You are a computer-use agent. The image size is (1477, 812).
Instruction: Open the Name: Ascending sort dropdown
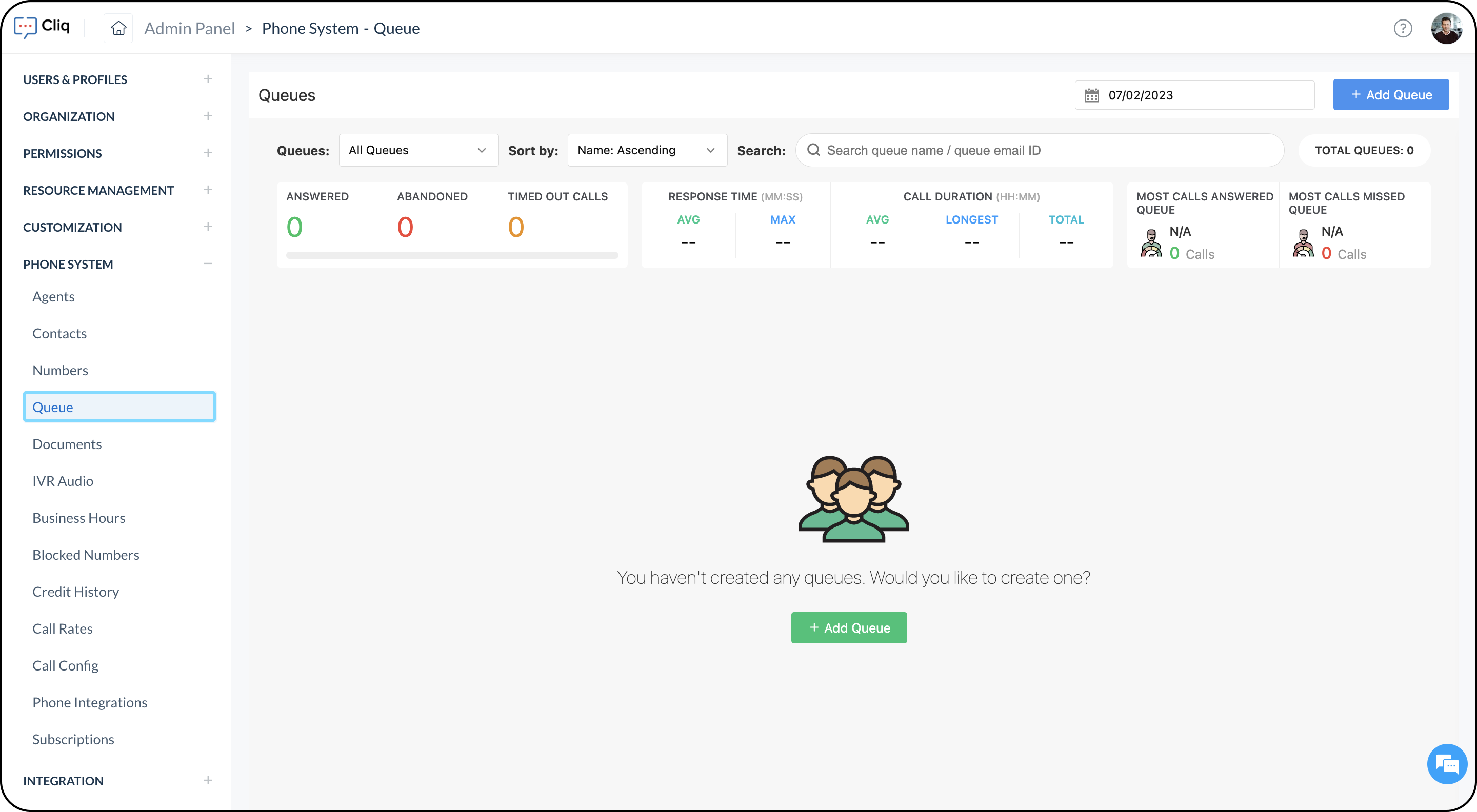point(647,150)
